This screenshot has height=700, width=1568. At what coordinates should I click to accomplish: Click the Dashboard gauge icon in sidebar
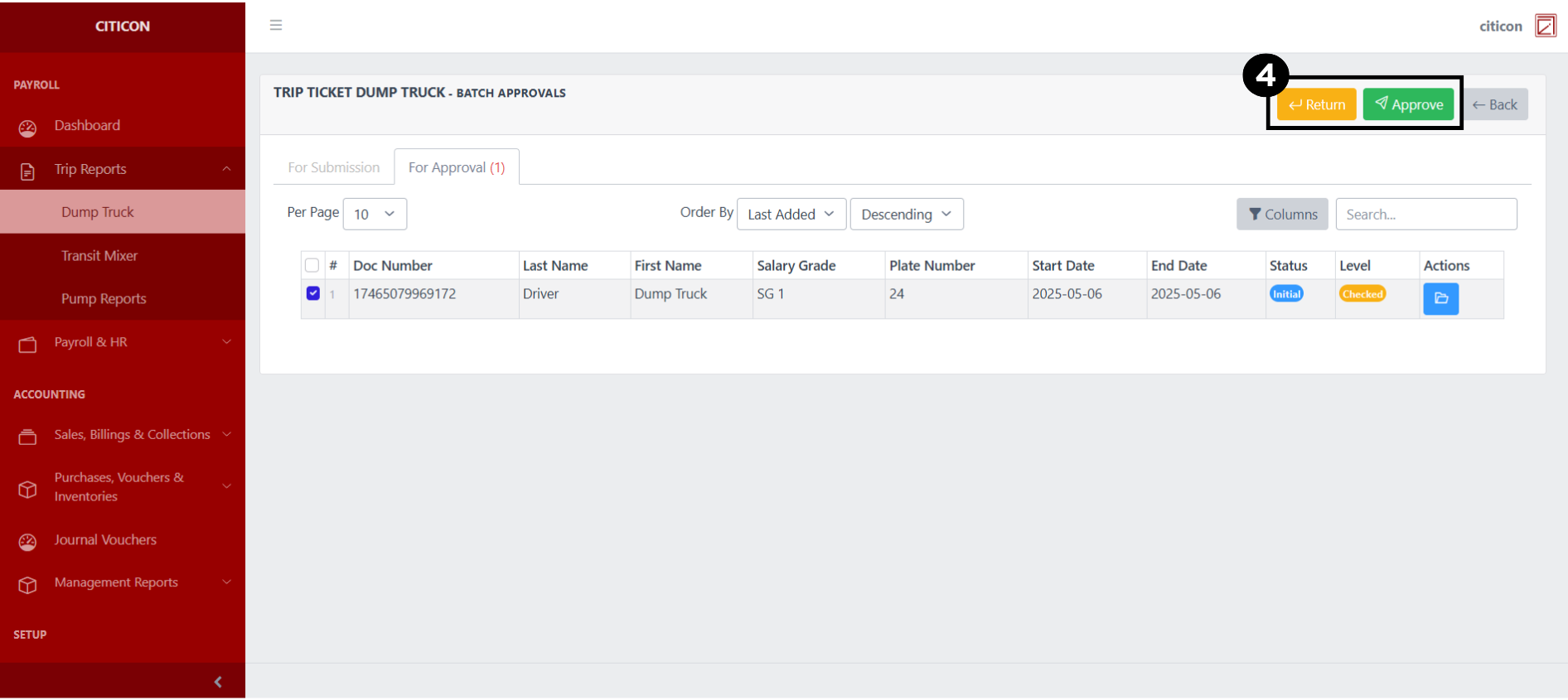27,128
